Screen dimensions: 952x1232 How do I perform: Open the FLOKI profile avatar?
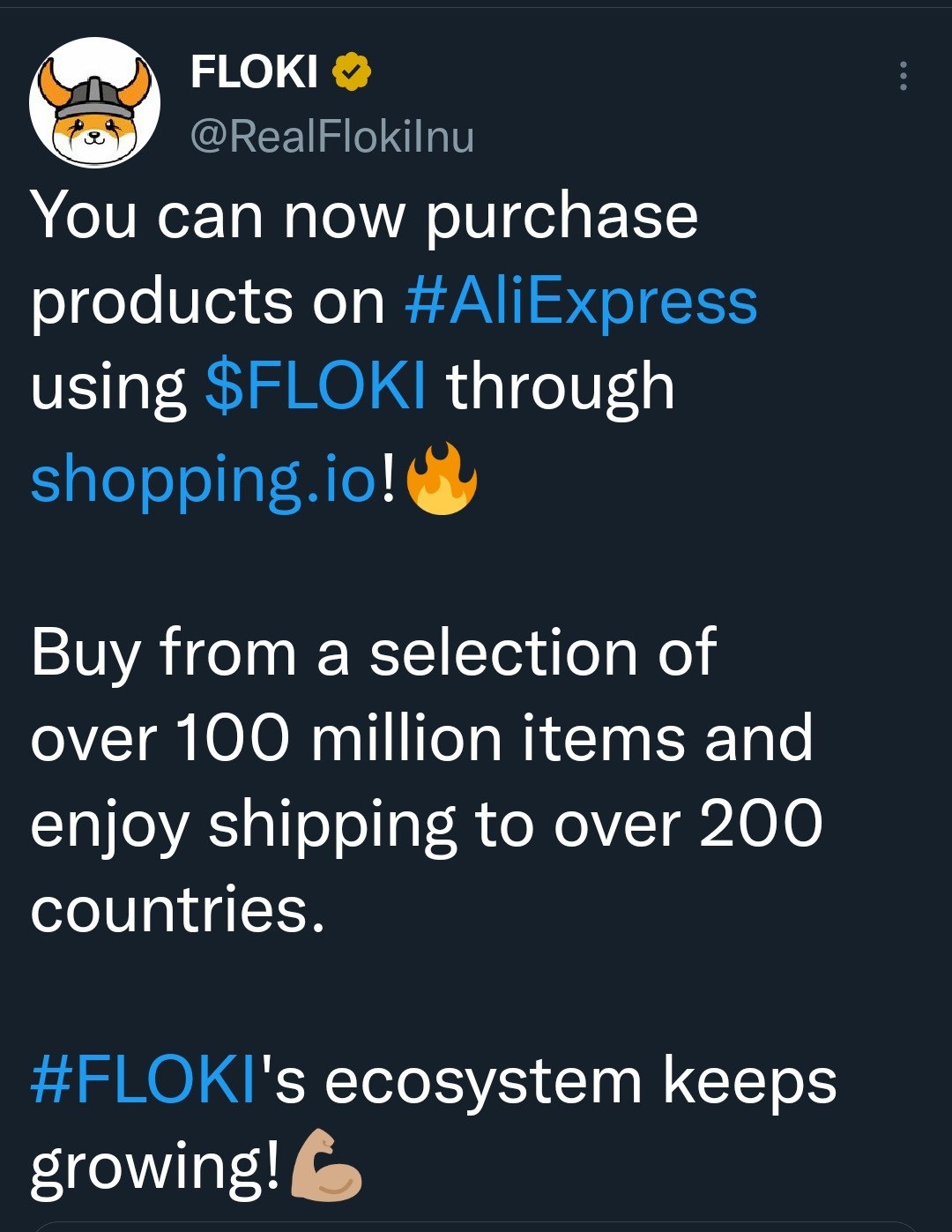click(94, 102)
